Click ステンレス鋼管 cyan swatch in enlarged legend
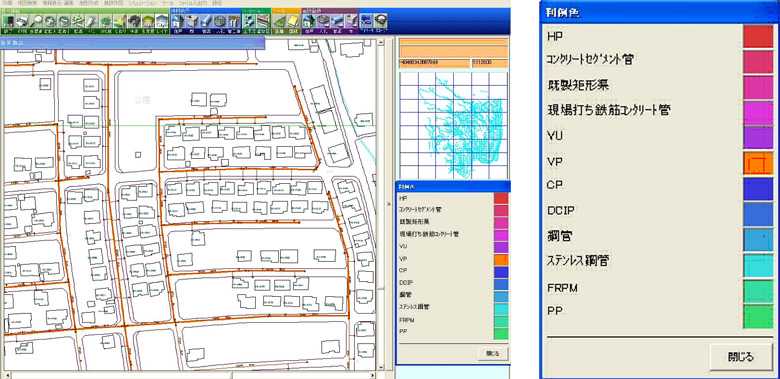 point(758,266)
